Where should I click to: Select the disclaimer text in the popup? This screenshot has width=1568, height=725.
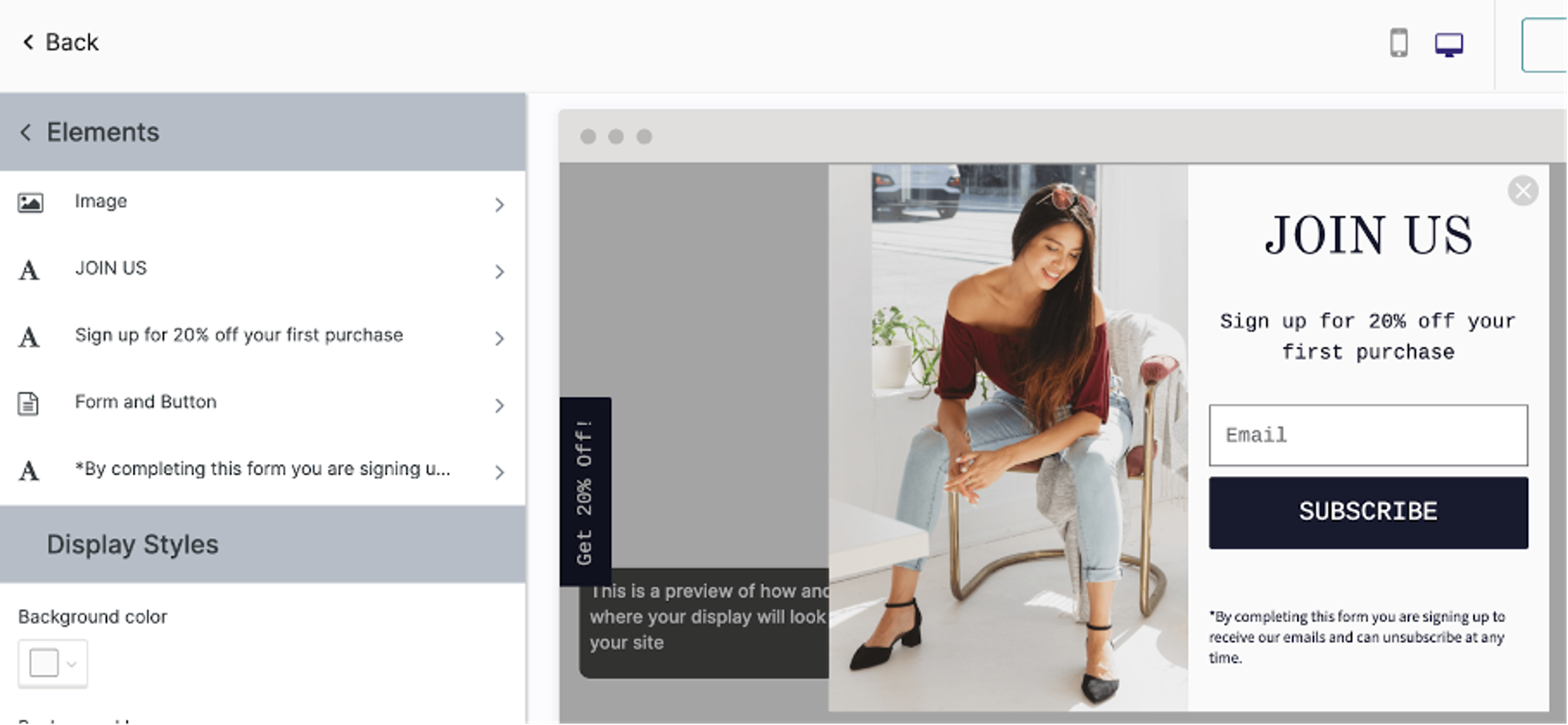1357,637
